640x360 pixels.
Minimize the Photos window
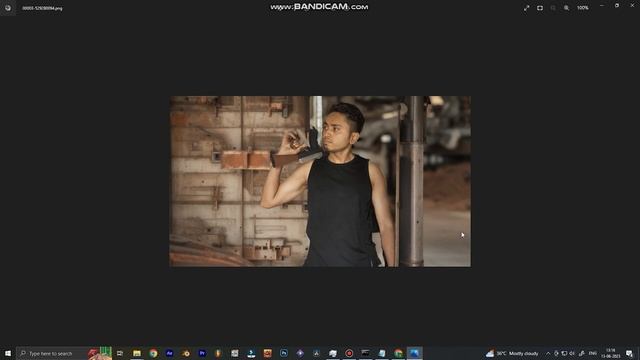(x=602, y=6)
